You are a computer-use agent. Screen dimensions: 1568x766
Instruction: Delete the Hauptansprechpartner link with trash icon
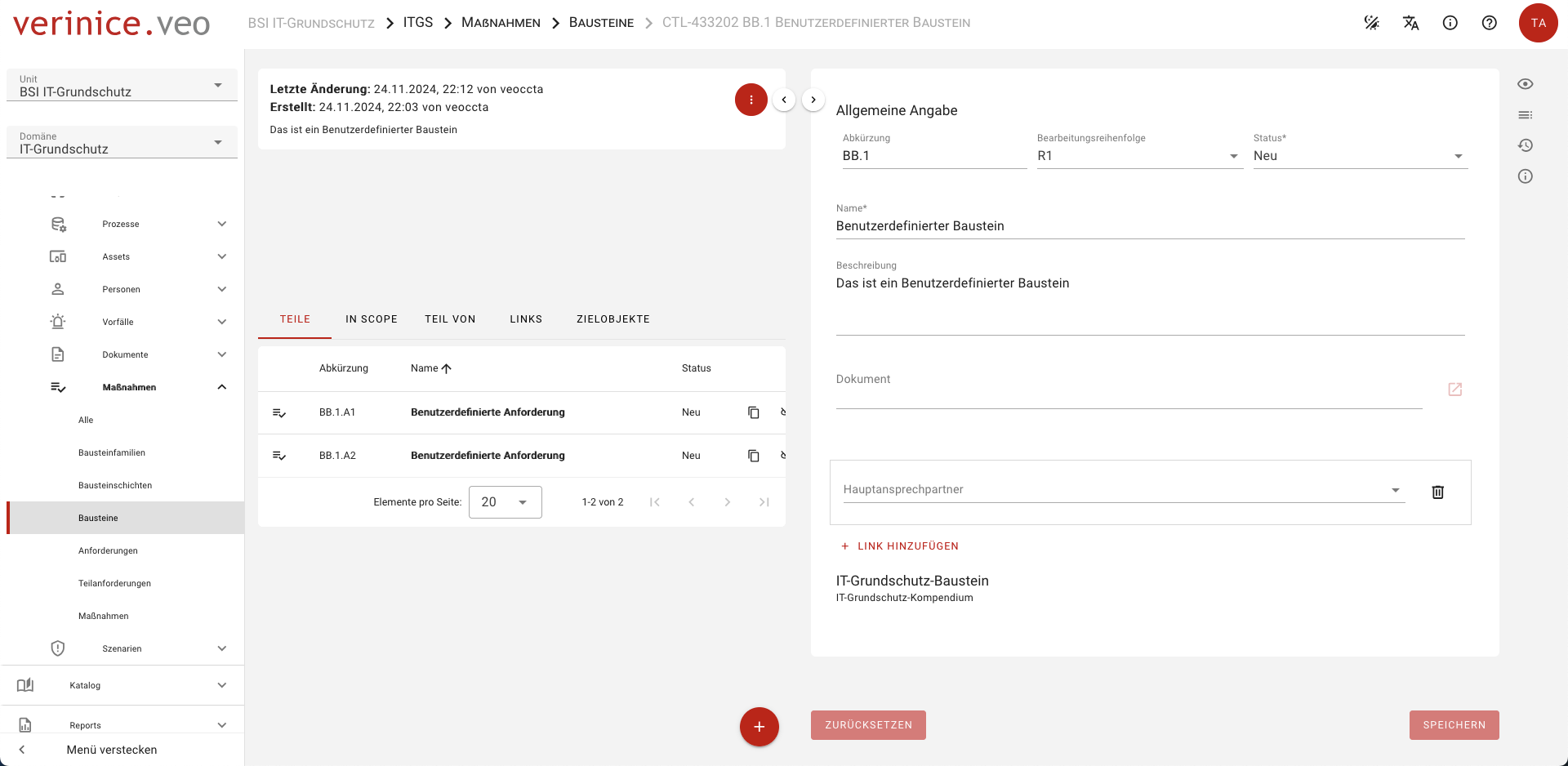coord(1437,492)
